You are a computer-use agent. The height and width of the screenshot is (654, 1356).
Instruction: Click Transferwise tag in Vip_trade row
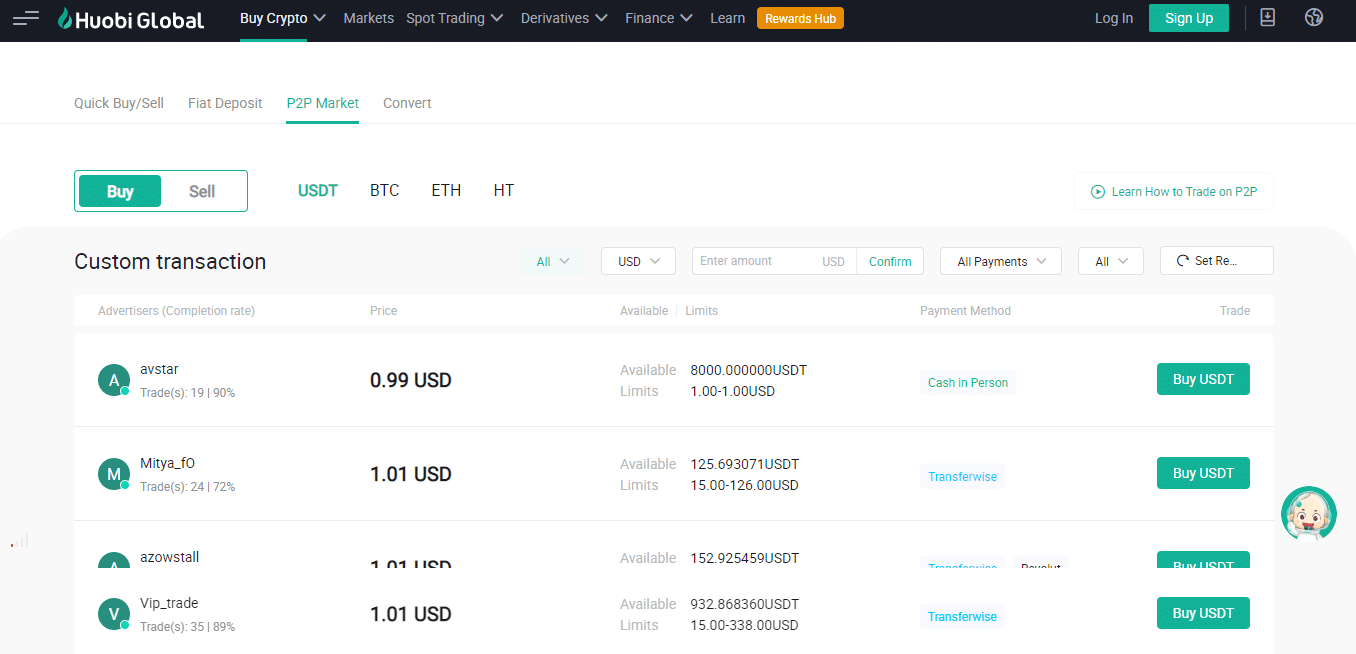click(962, 616)
